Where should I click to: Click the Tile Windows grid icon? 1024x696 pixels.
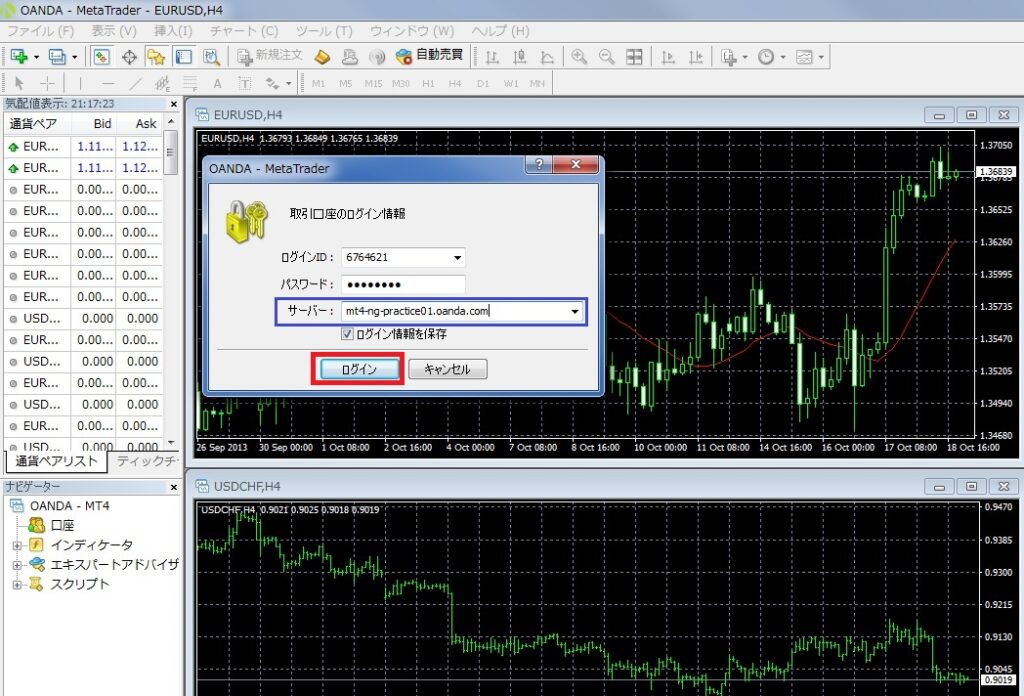pos(634,57)
